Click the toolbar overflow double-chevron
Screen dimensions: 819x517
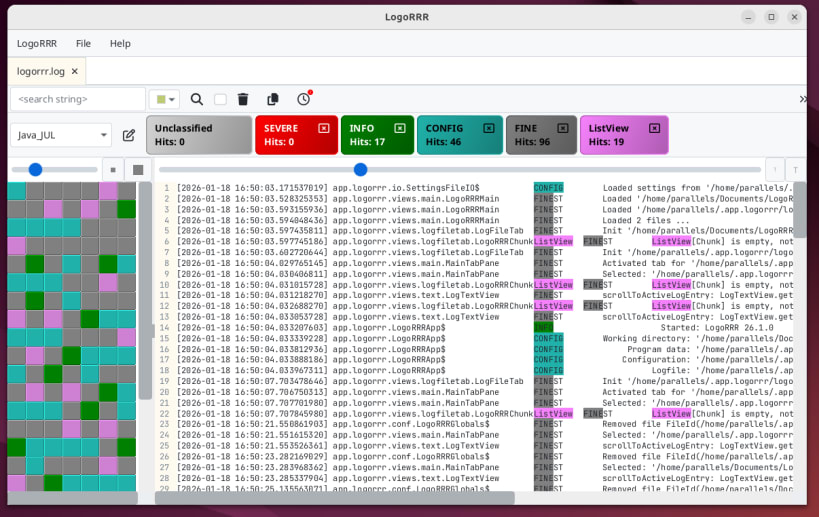pos(803,99)
